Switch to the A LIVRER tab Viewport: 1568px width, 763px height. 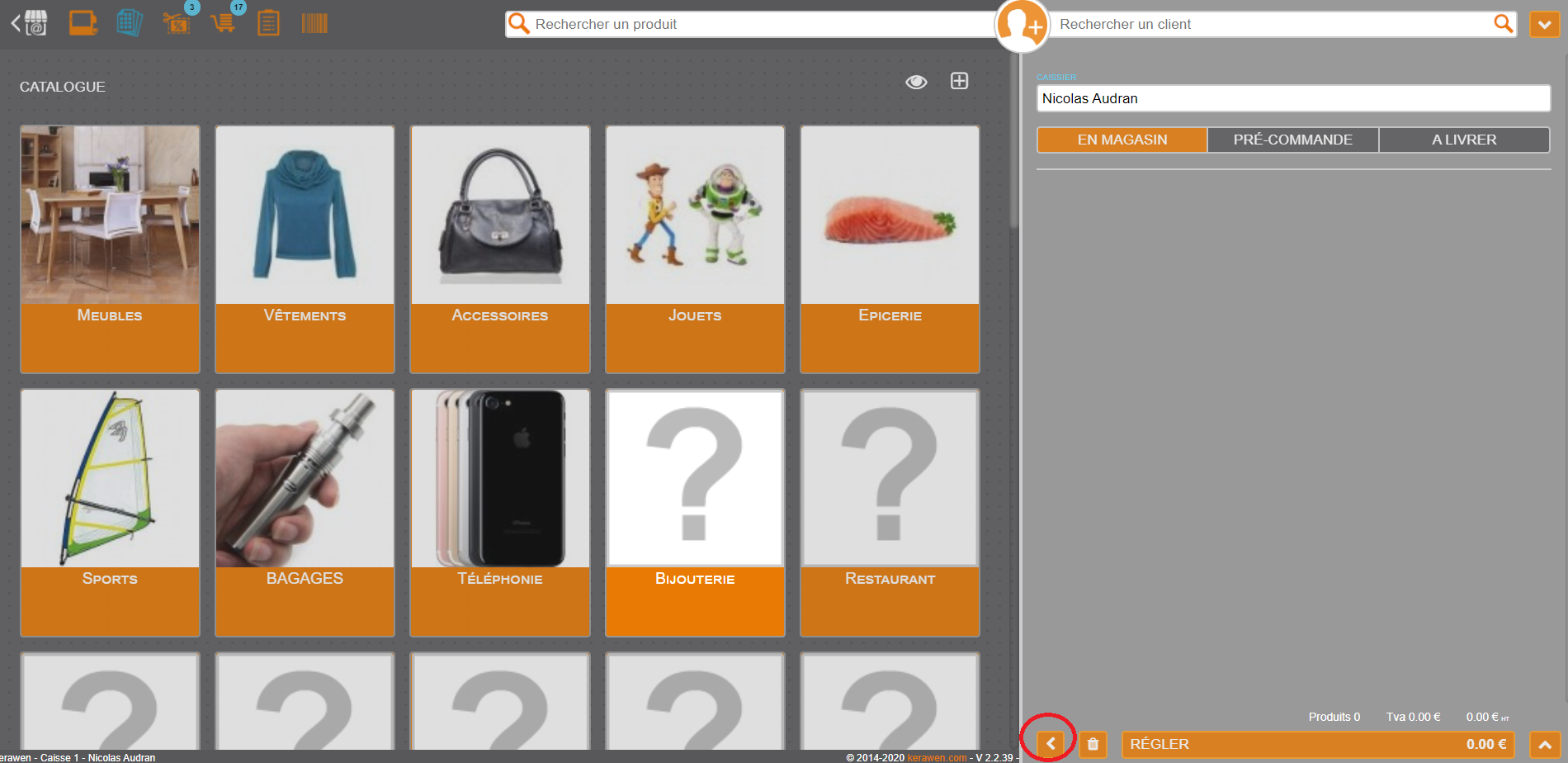[x=1464, y=140]
